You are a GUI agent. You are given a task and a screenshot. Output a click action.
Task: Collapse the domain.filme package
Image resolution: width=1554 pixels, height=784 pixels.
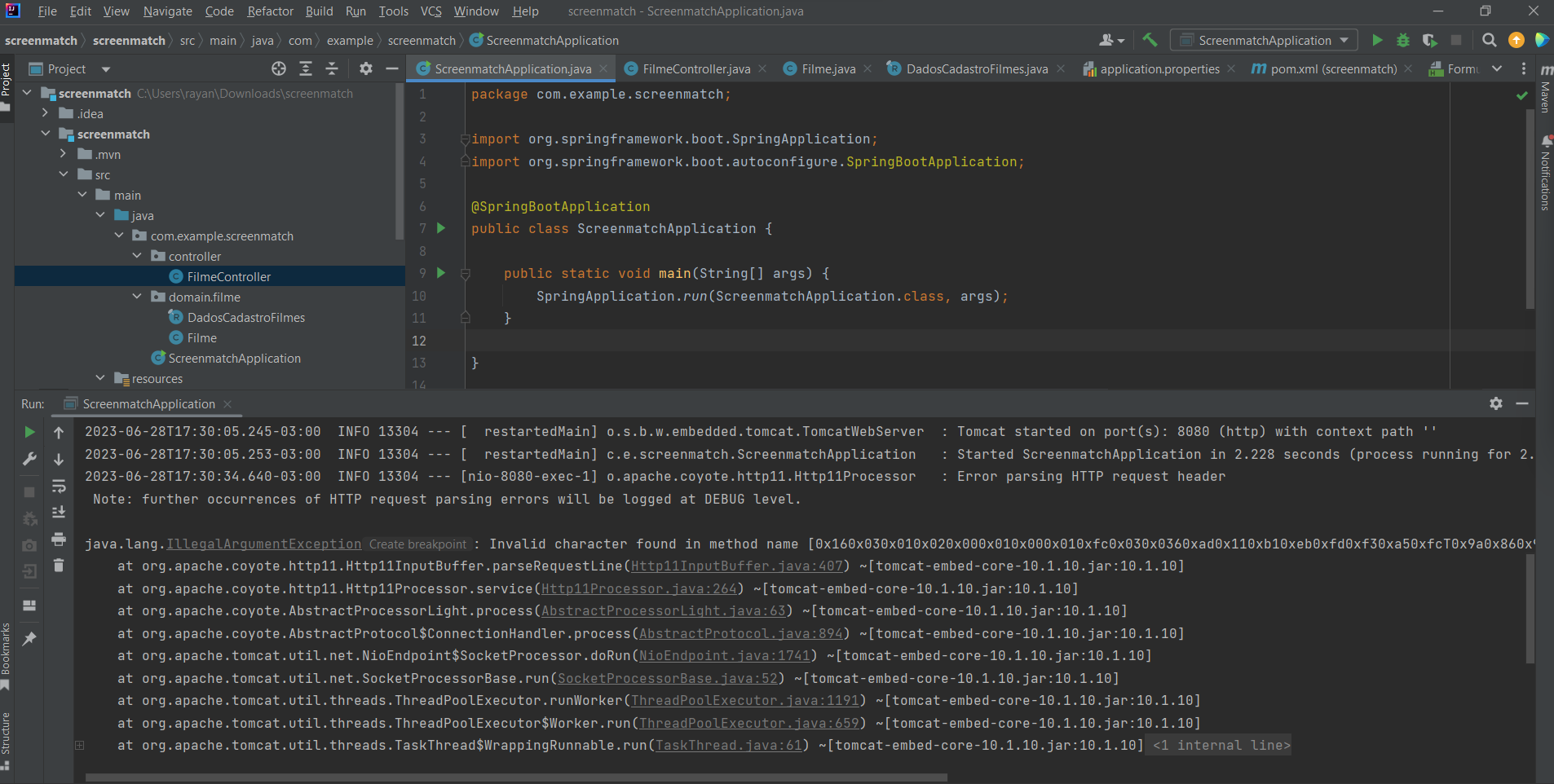[x=137, y=297]
